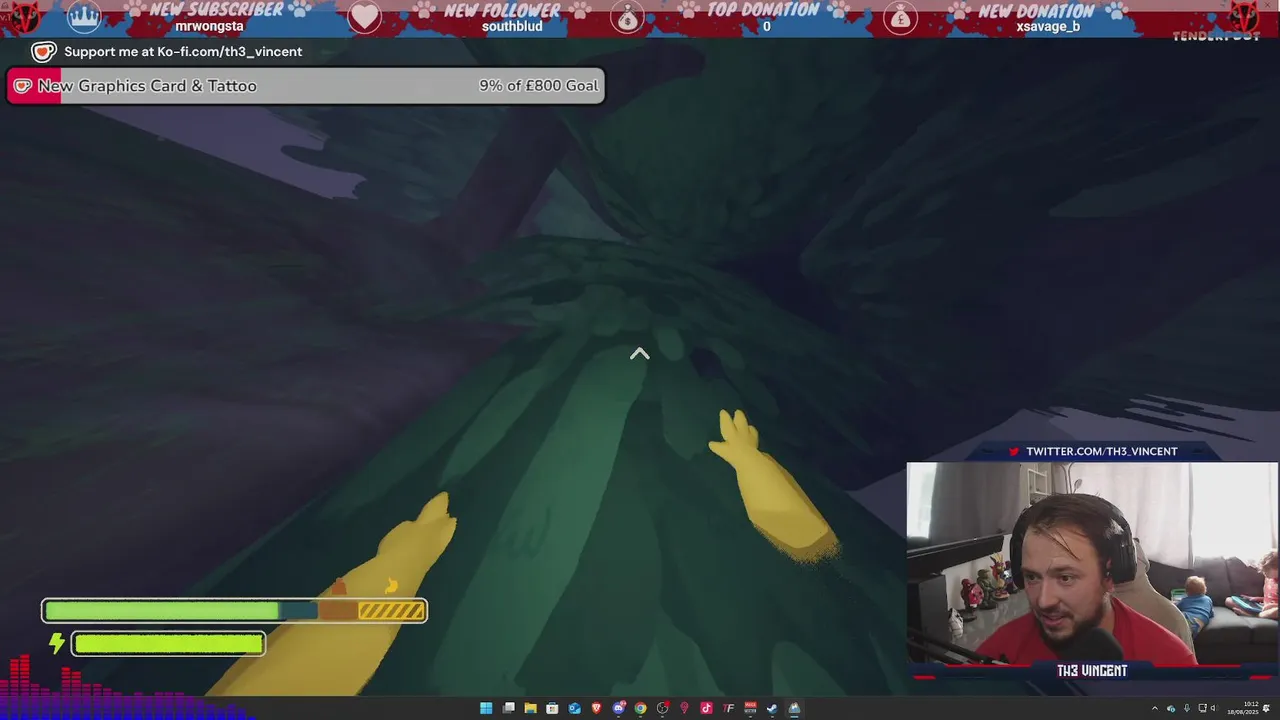Click the heart icon beside New Follower
The width and height of the screenshot is (1280, 720).
point(364,18)
